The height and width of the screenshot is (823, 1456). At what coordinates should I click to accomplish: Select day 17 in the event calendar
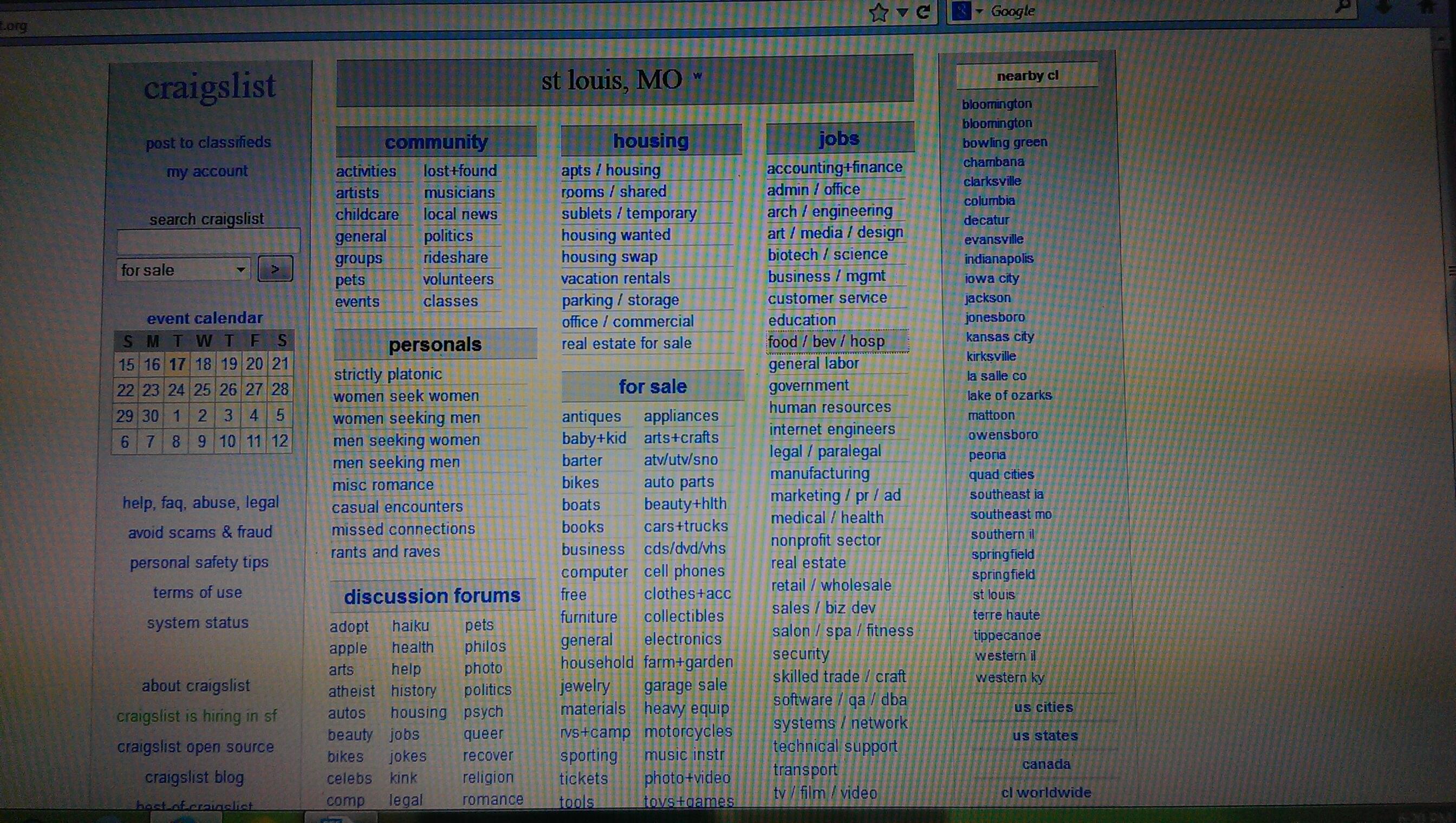(x=177, y=364)
